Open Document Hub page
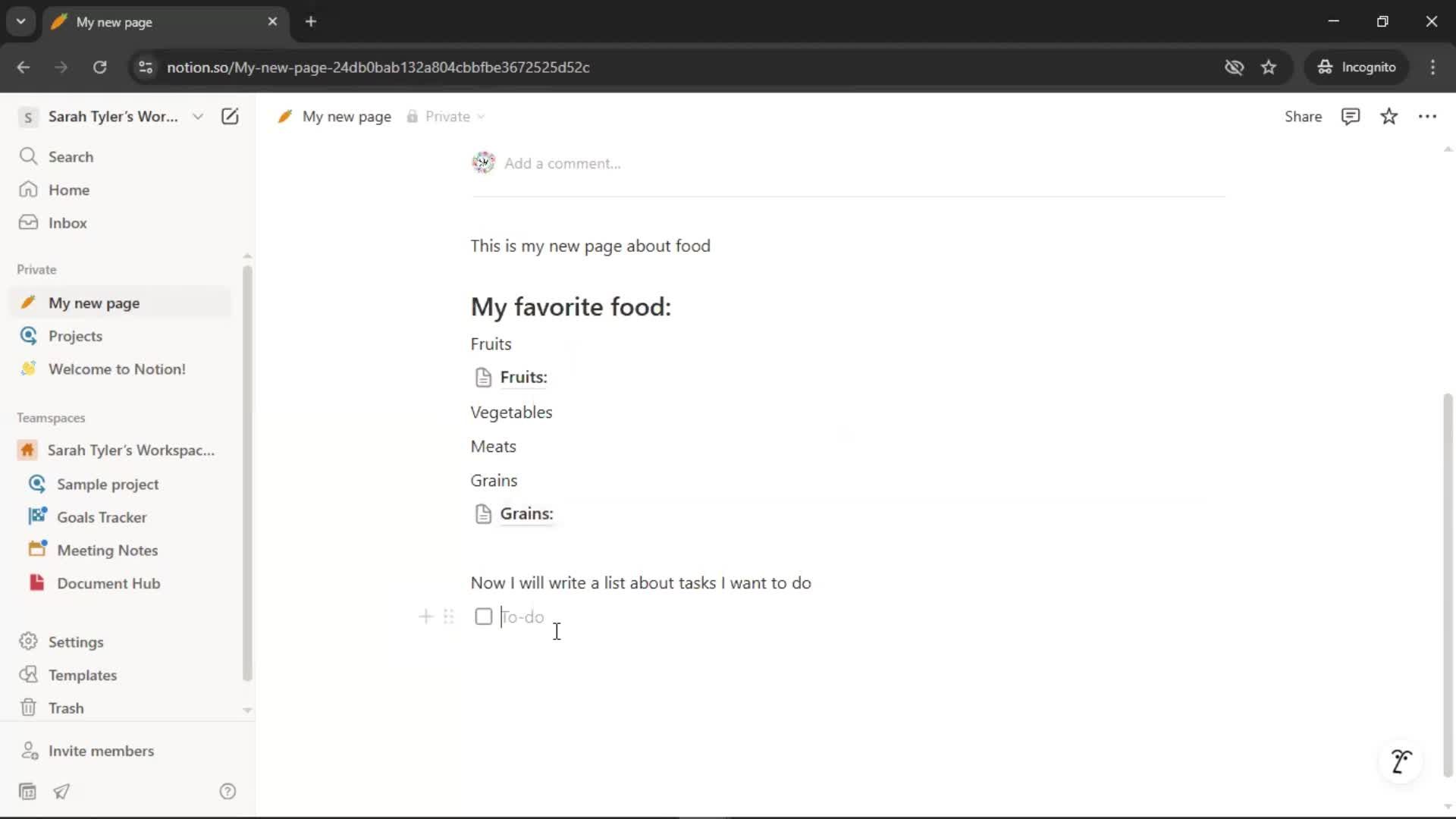 (x=121, y=583)
